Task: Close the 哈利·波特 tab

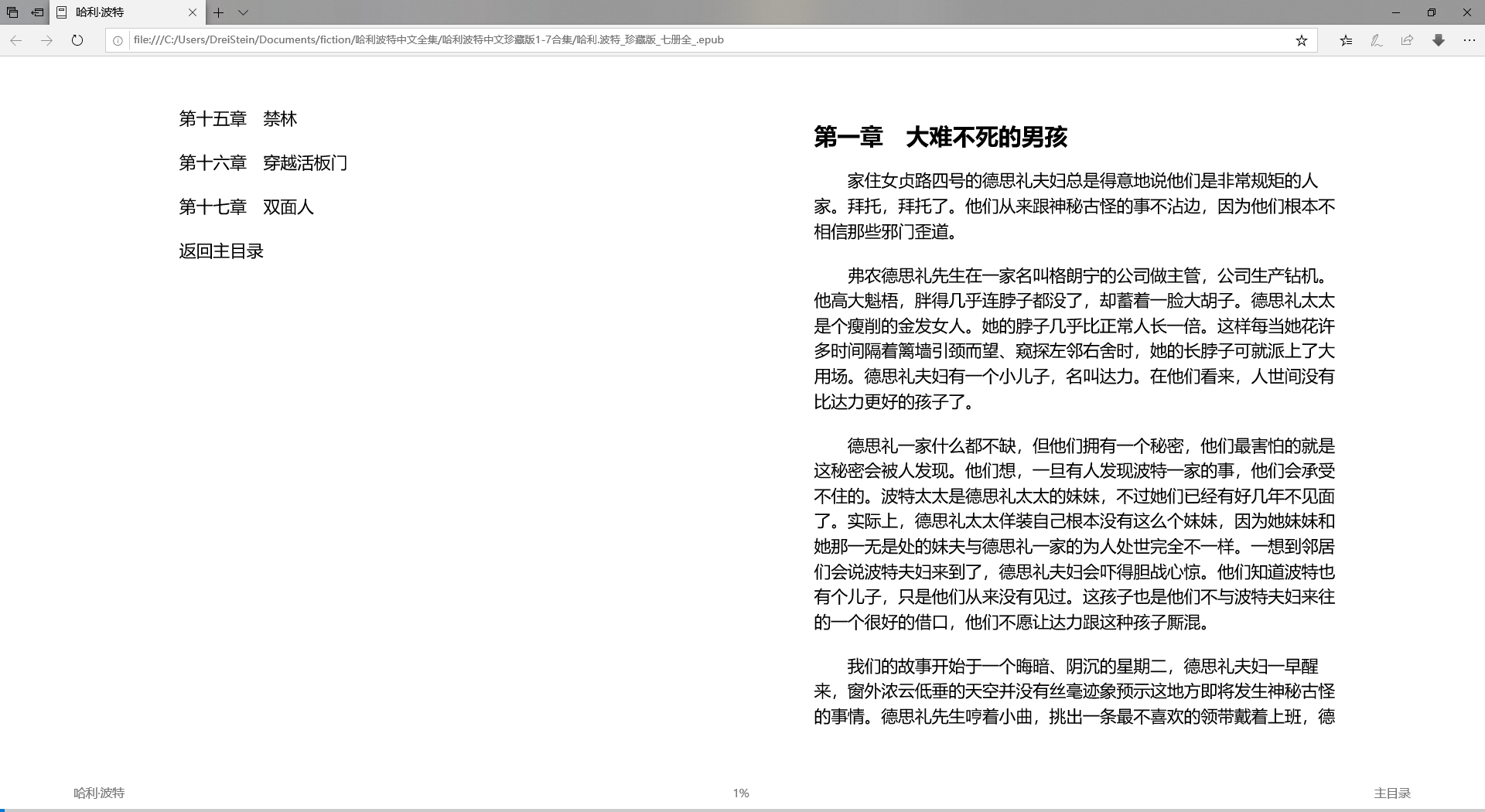Action: (x=193, y=12)
